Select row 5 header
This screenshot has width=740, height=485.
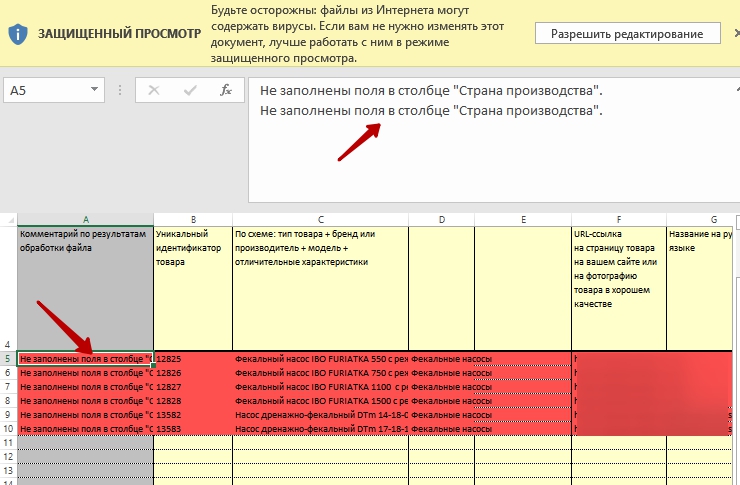click(8, 359)
